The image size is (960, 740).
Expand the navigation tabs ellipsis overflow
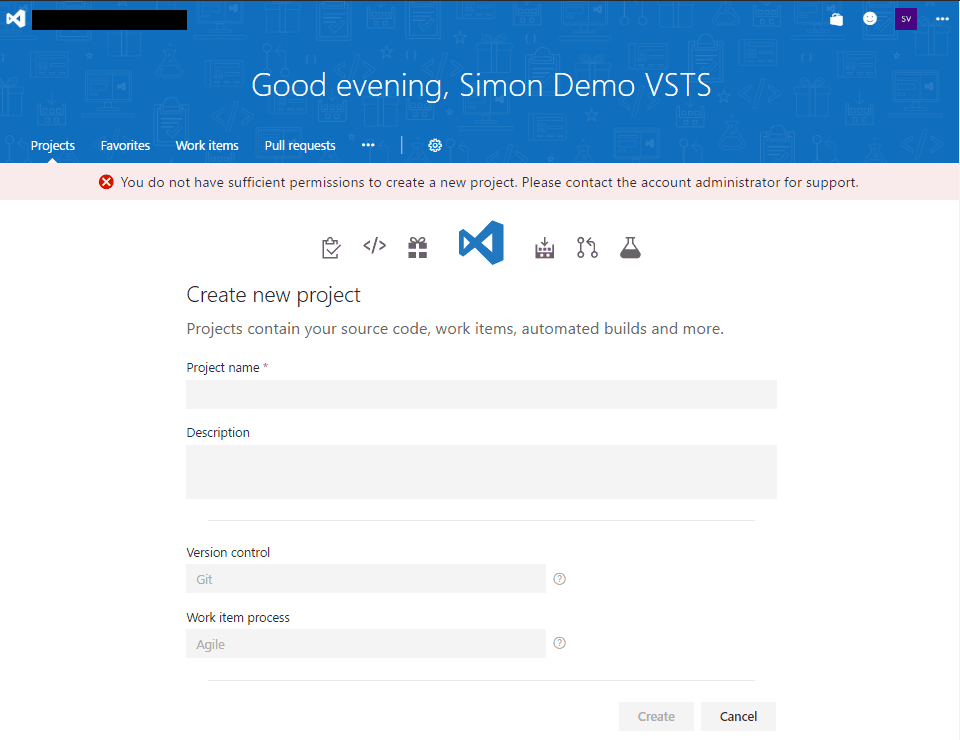(368, 145)
